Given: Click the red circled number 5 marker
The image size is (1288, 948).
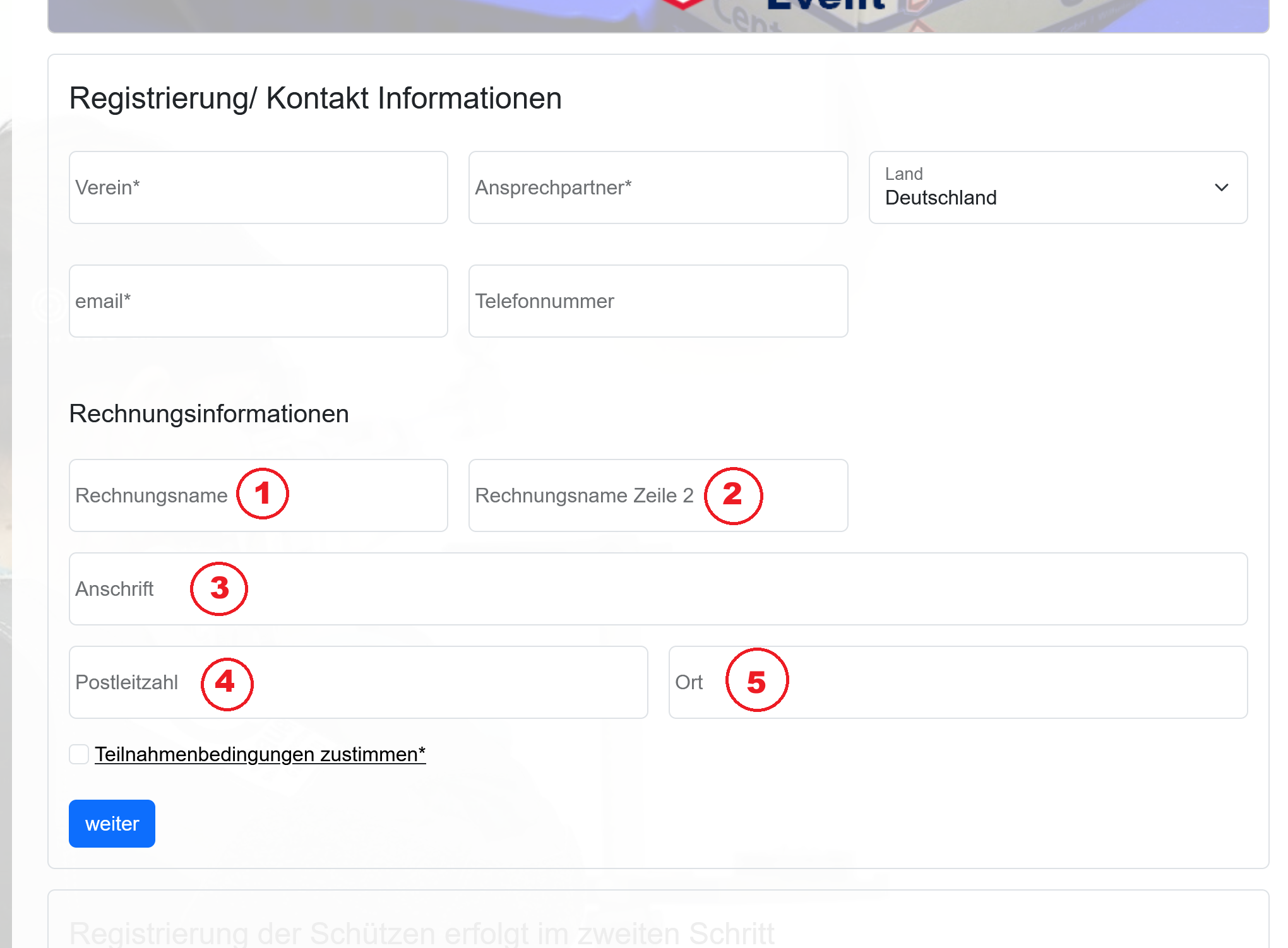Looking at the screenshot, I should [756, 680].
